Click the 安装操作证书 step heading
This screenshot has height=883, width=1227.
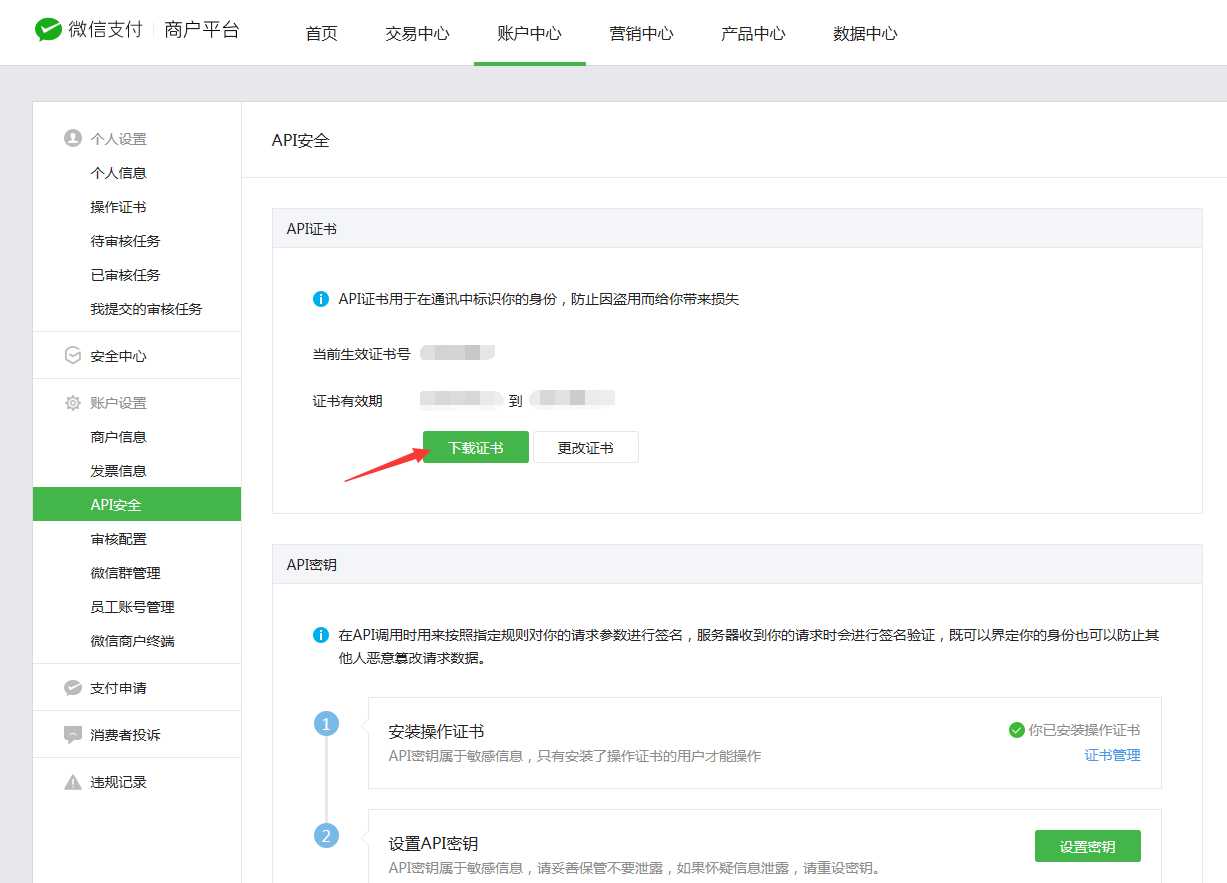[436, 732]
